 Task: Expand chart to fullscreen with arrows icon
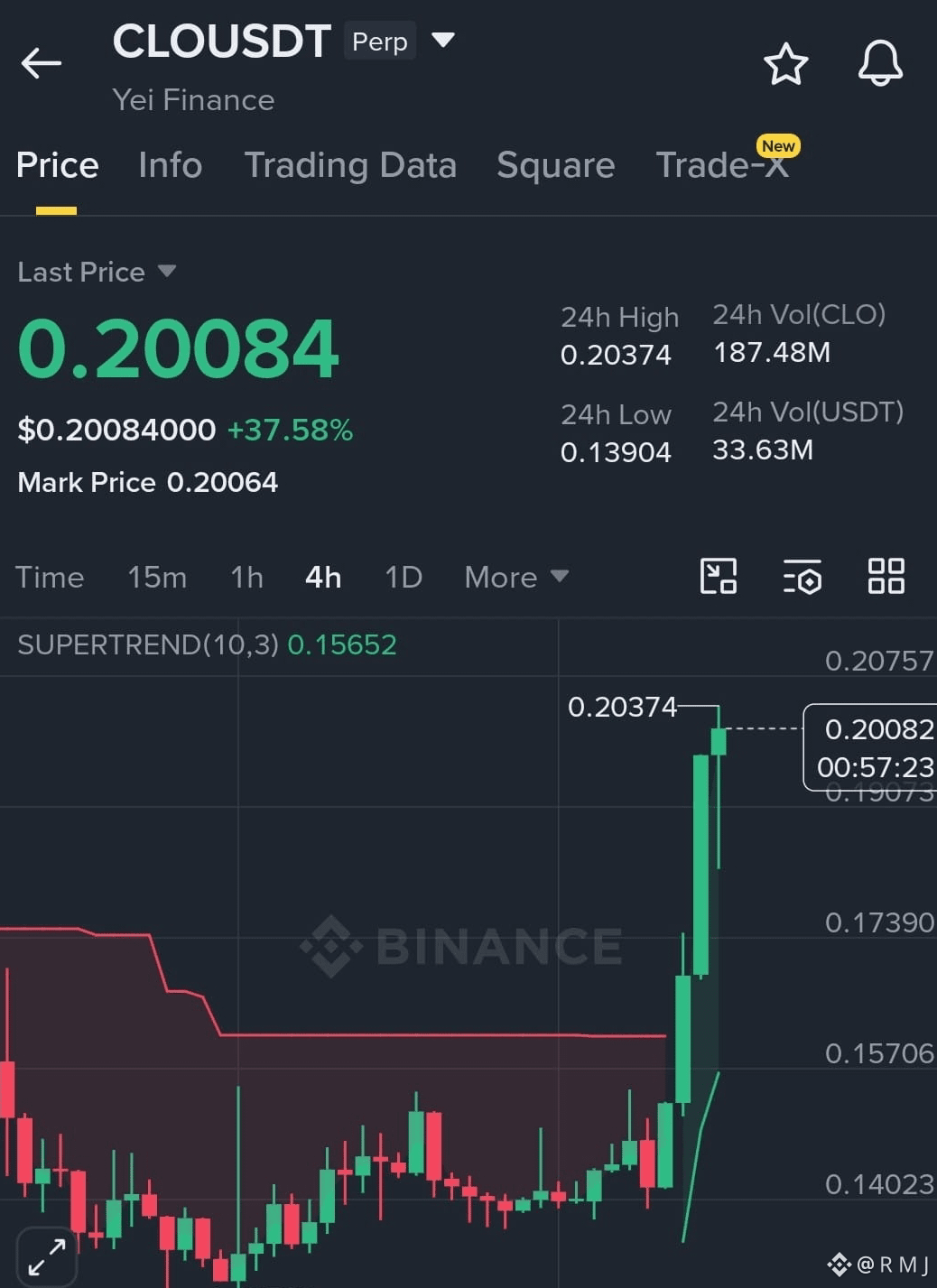click(x=47, y=1256)
